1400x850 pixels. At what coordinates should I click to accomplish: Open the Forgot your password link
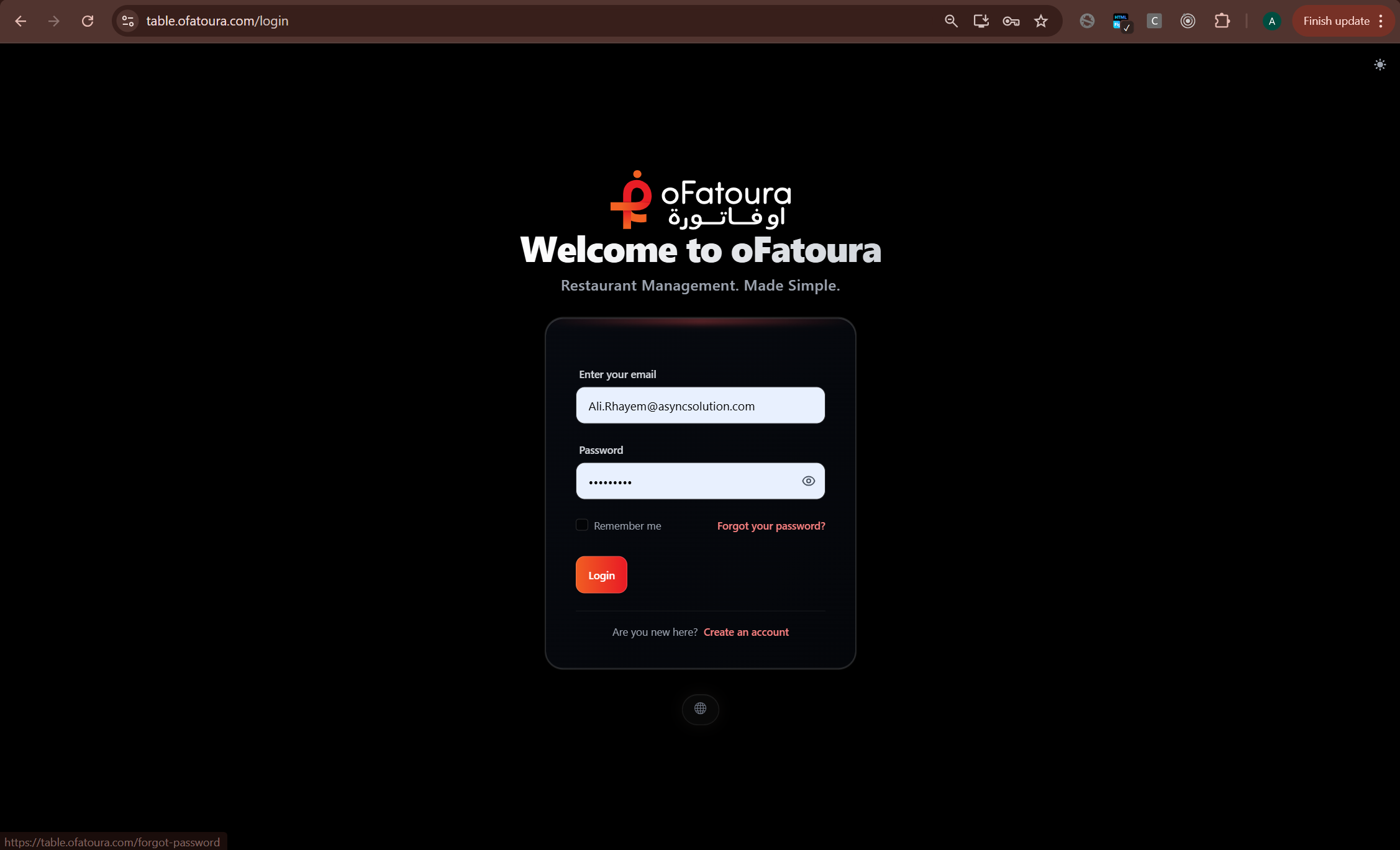[x=770, y=525]
